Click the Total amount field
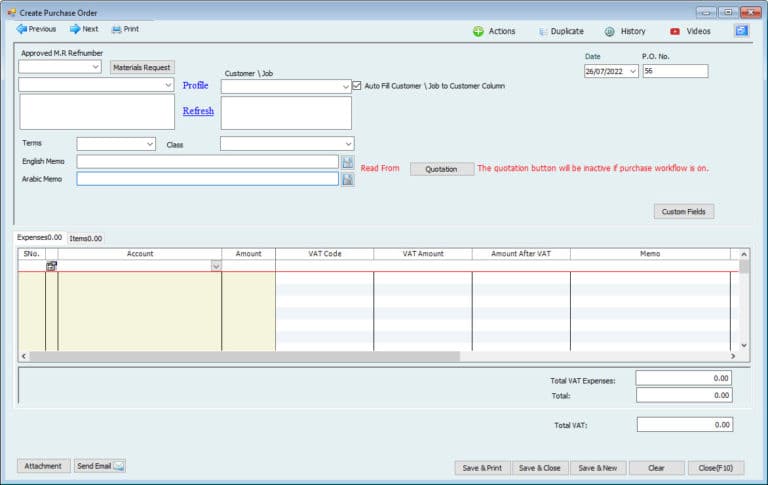Screen dimensions: 768x485 (x=684, y=395)
